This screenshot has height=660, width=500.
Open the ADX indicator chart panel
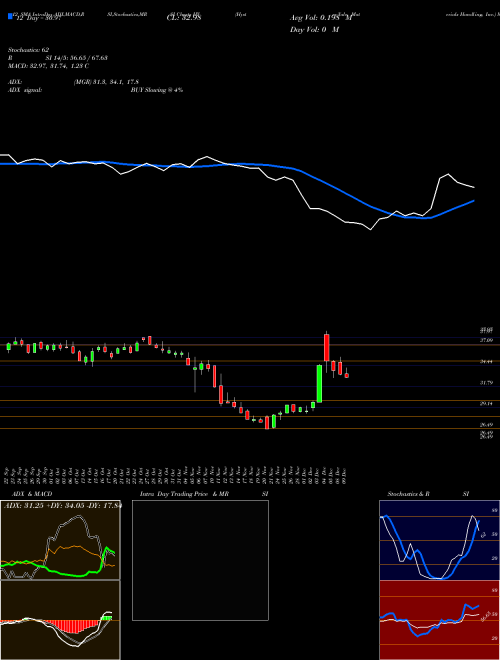[60, 540]
